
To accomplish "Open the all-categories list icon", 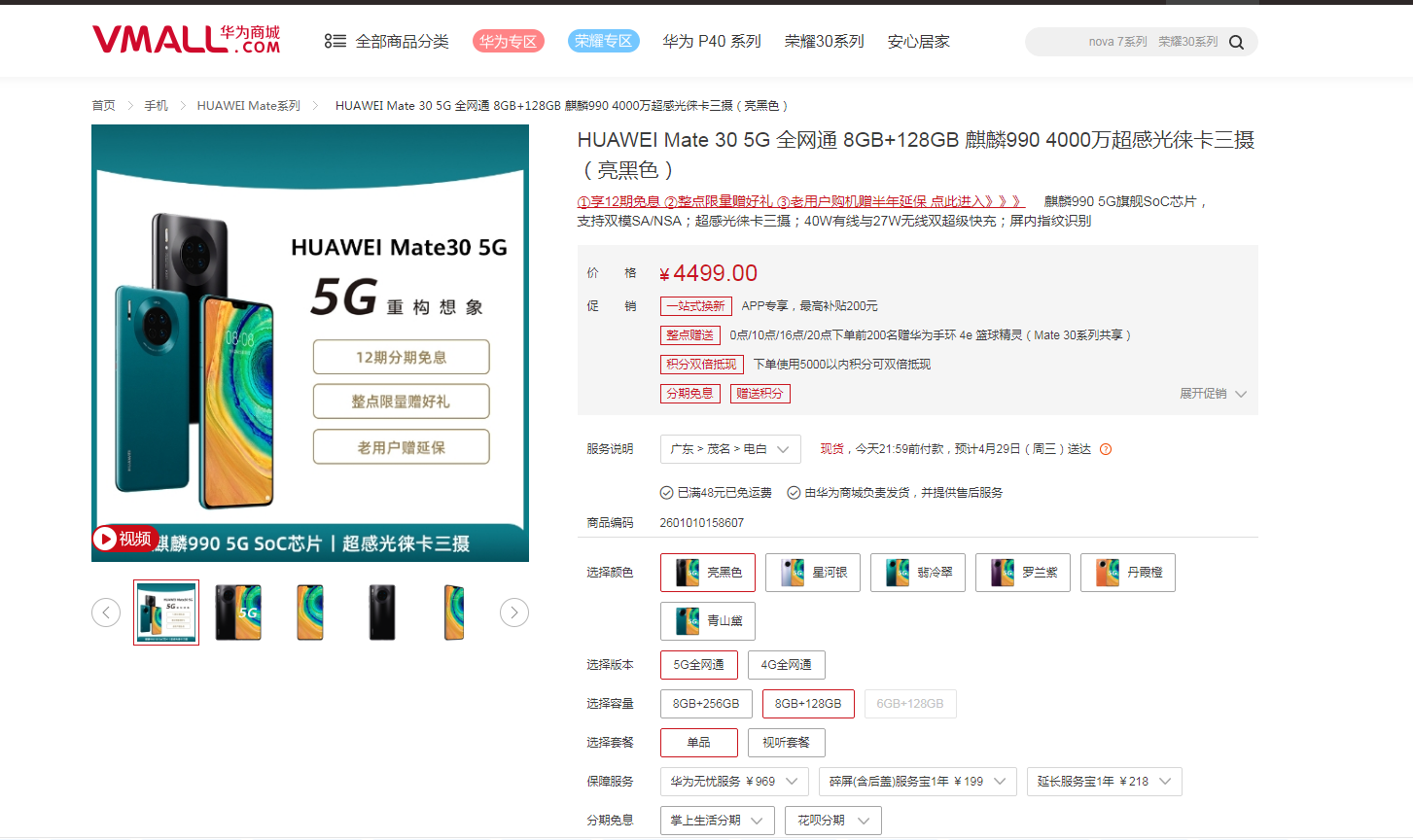I will point(335,41).
